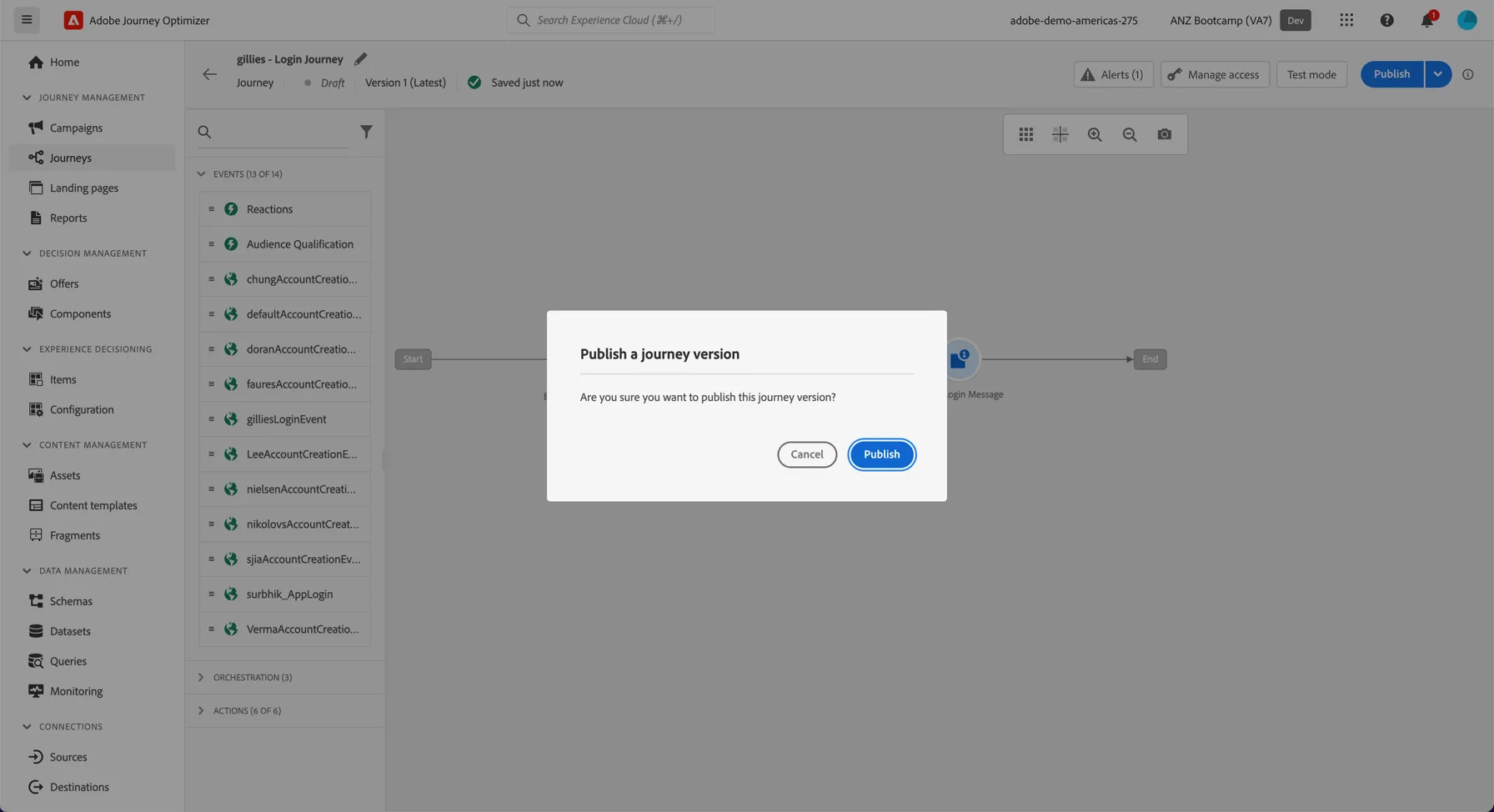Edit journey name with pencil icon
The width and height of the screenshot is (1494, 812).
[360, 59]
